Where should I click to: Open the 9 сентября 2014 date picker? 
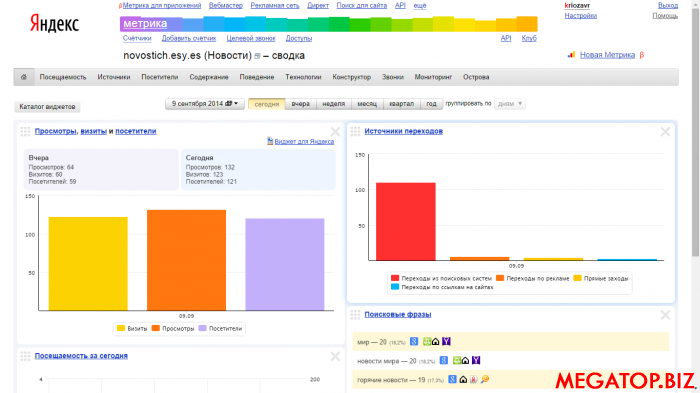point(205,104)
